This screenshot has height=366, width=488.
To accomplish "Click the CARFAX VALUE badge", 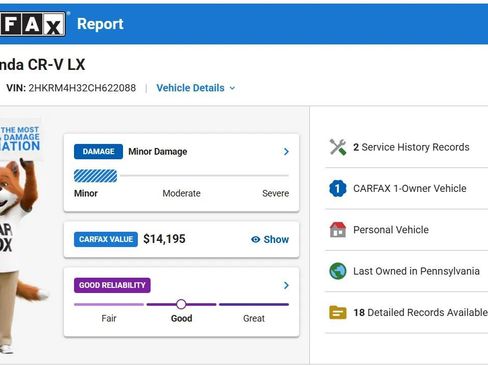I will [106, 239].
